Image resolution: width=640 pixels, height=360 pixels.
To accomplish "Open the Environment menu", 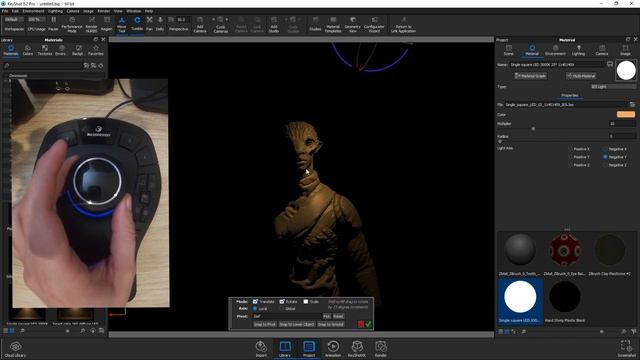I will 33,11.
